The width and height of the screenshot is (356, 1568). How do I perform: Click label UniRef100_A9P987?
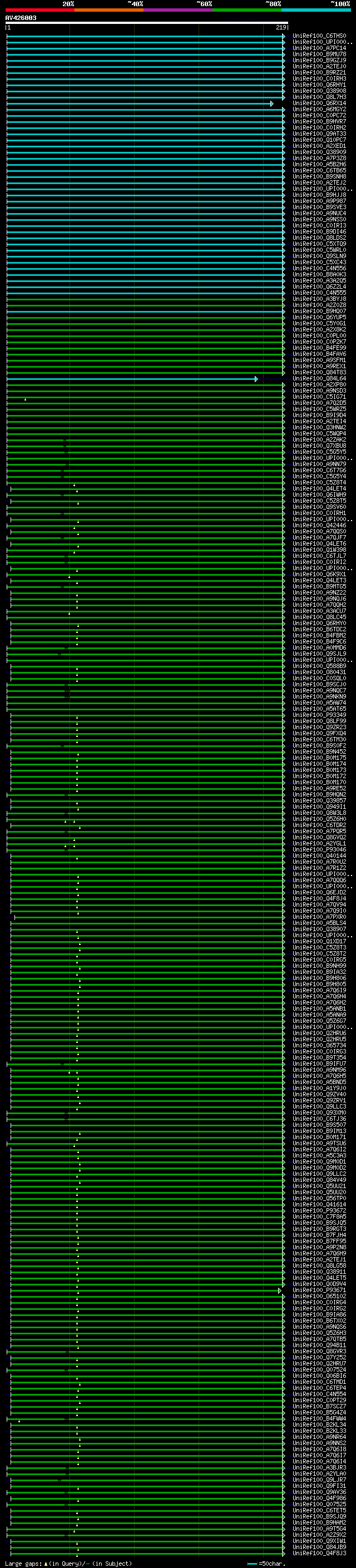(x=319, y=201)
